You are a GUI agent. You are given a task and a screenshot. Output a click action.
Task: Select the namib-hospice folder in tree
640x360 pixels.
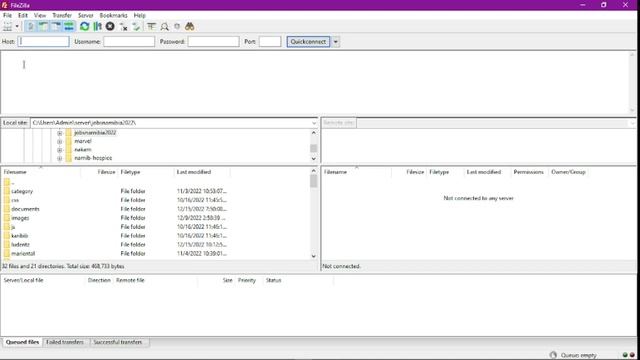(93, 158)
